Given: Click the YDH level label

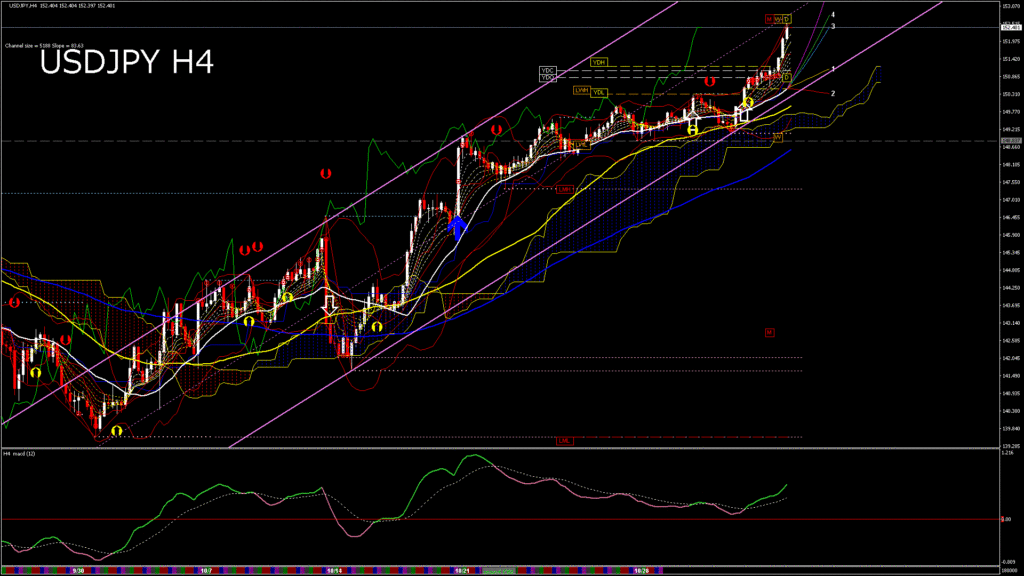Looking at the screenshot, I should 599,62.
